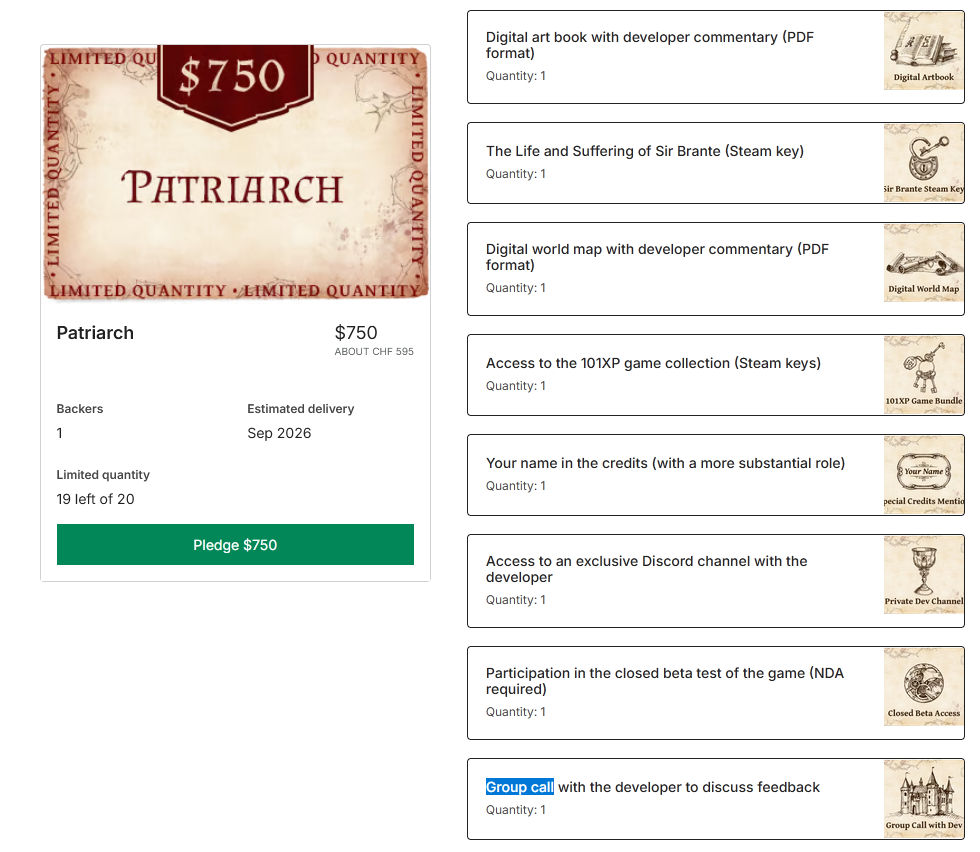Click the Sir Brante Steam Key icon
Viewport: 980px width, 852px height.
pos(923,163)
